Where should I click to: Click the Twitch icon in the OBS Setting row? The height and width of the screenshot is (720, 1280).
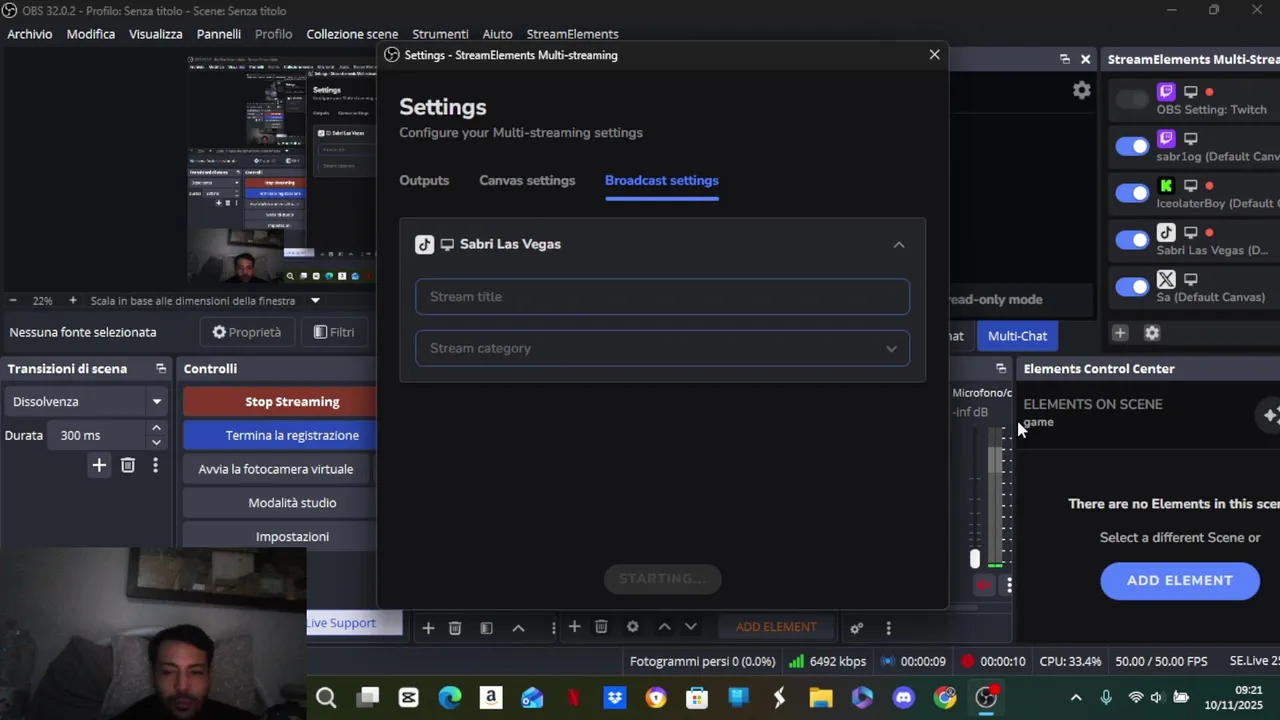(x=1166, y=91)
